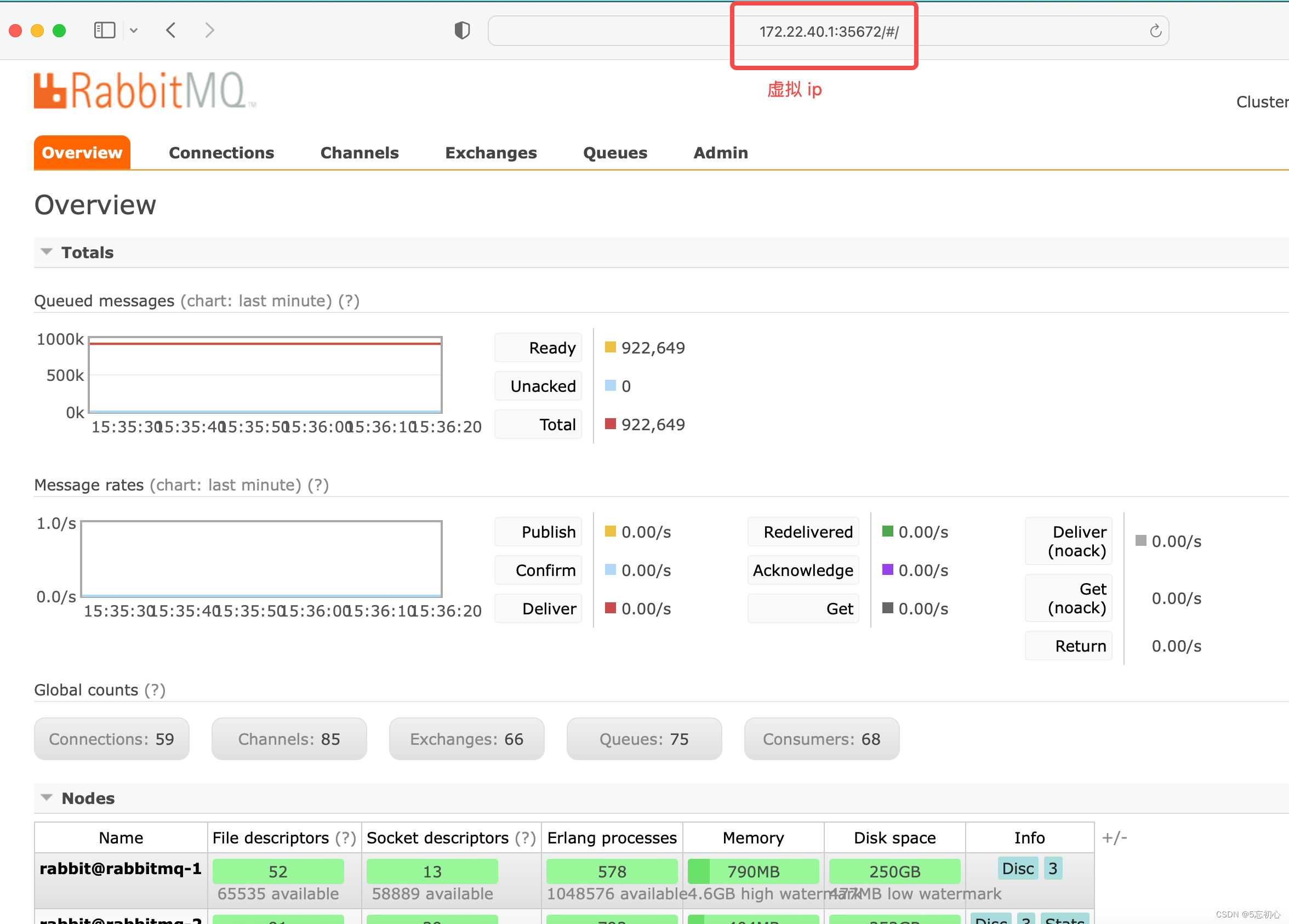Collapse the Totals section
This screenshot has height=924, width=1289.
47,252
